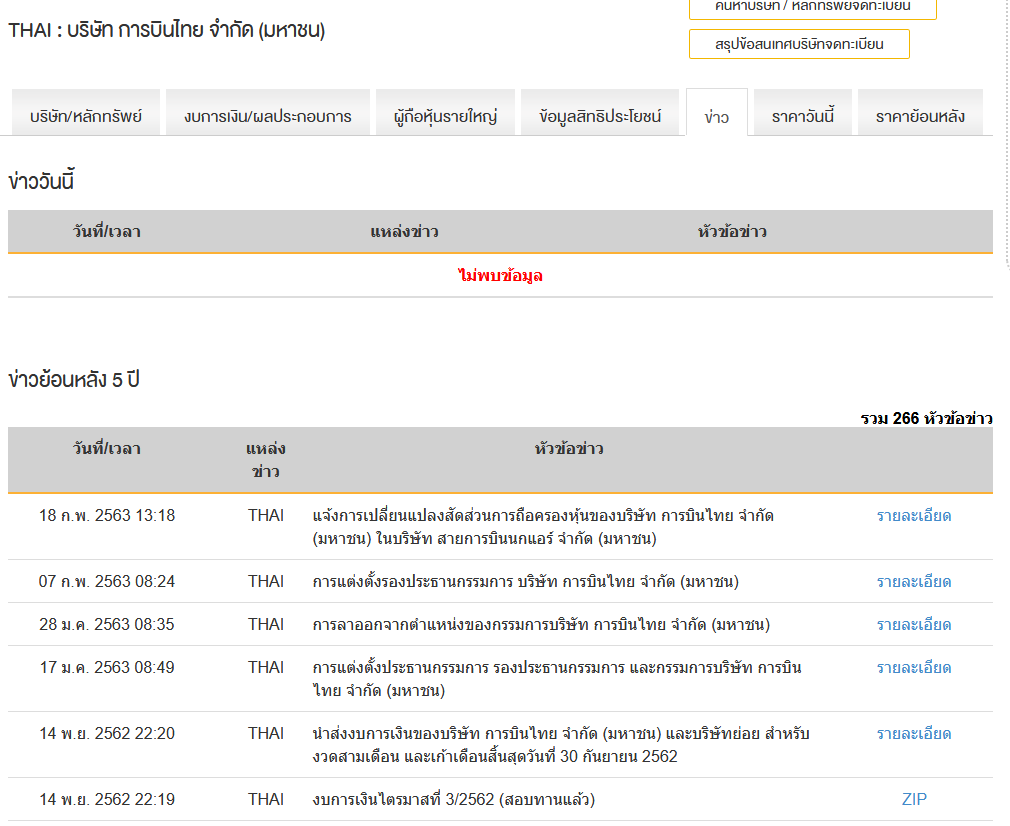
Task: Click headline การลาออกจากตำแหน่งของกรรมการบริษัท
Action: click(x=541, y=624)
